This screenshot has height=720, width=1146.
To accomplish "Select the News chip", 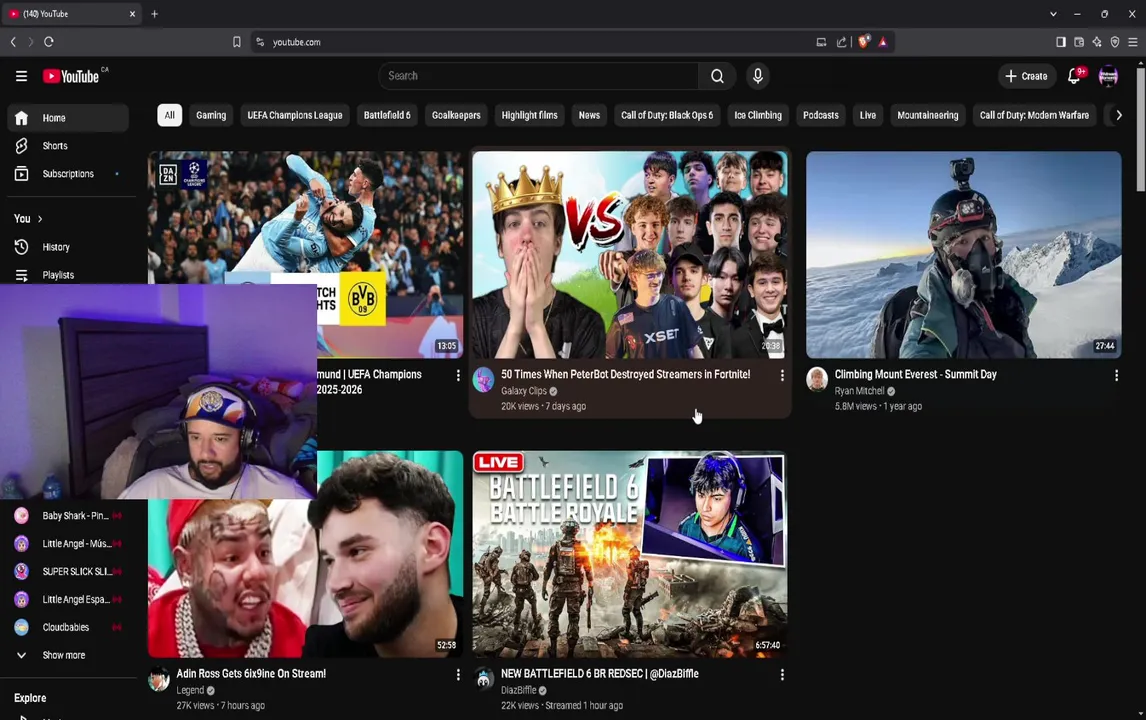I will (589, 115).
